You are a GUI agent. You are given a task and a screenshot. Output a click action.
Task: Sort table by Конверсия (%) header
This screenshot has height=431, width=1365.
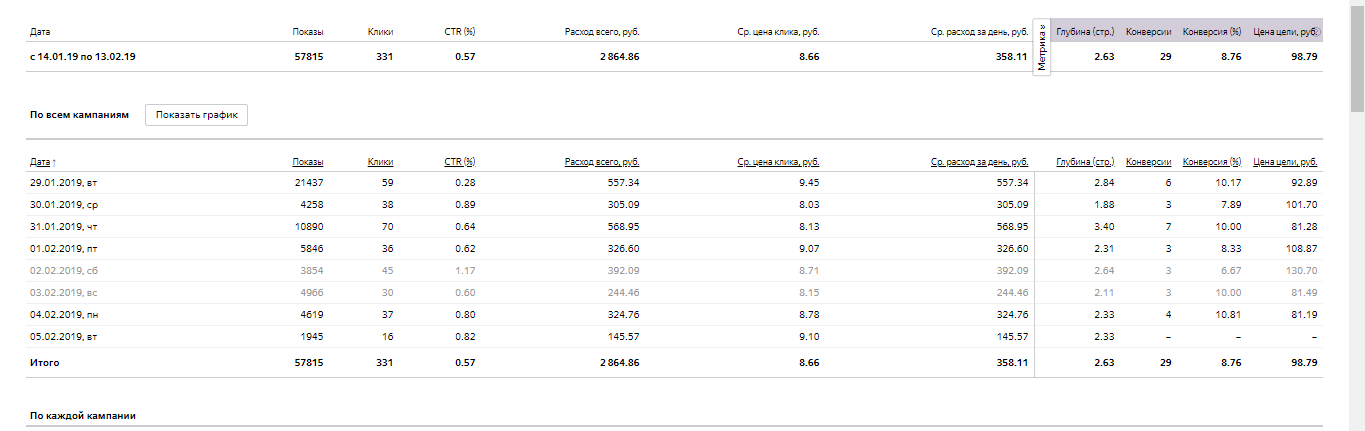tap(1212, 162)
